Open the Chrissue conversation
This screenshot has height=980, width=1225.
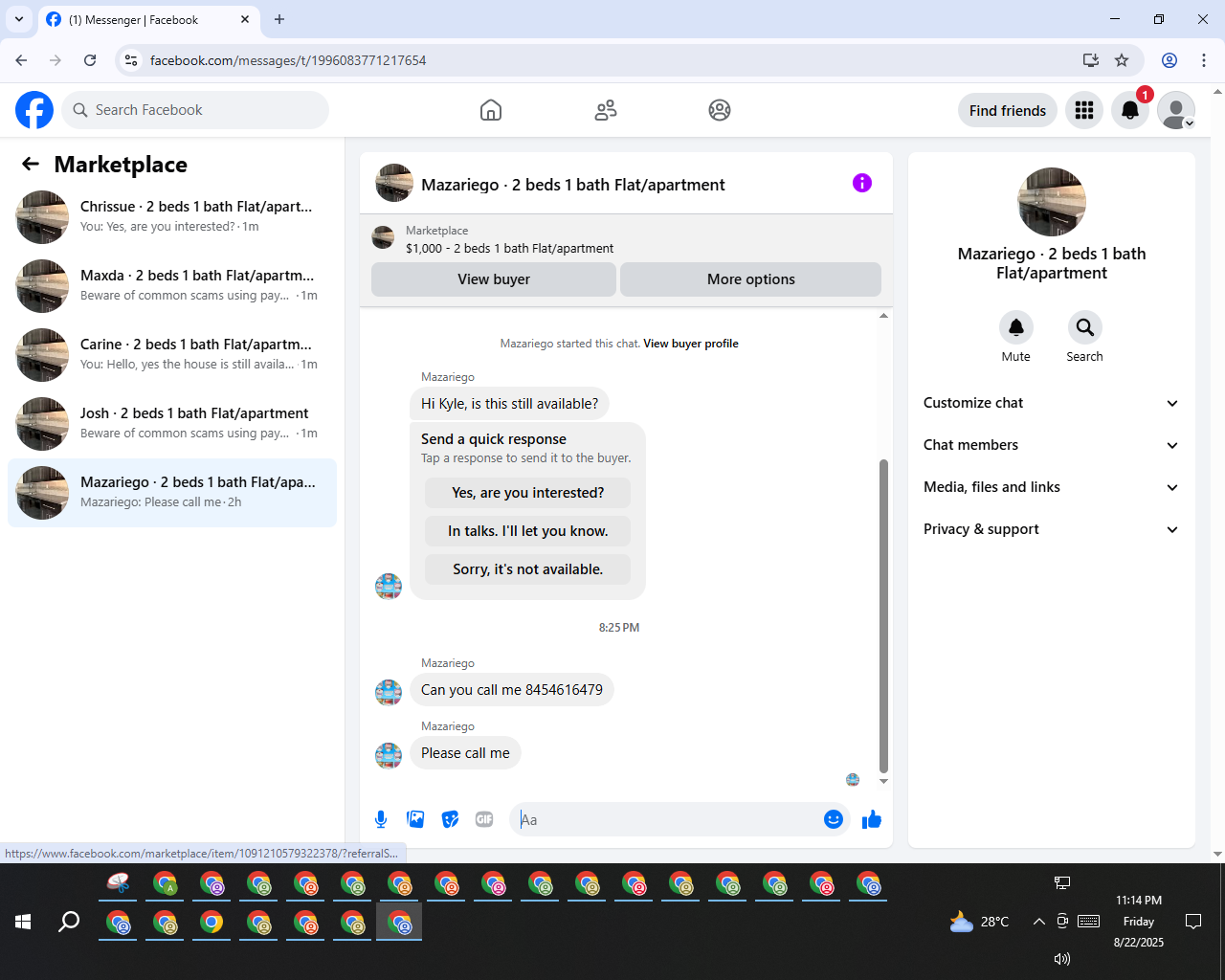(x=172, y=217)
